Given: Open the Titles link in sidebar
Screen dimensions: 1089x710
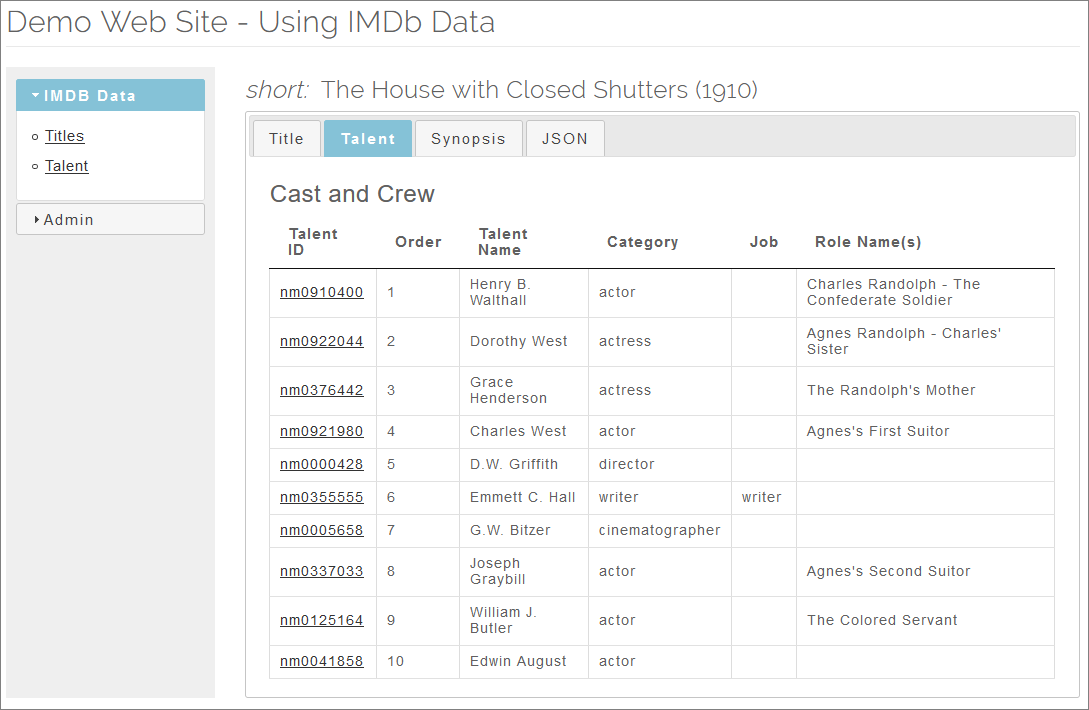Looking at the screenshot, I should point(65,136).
